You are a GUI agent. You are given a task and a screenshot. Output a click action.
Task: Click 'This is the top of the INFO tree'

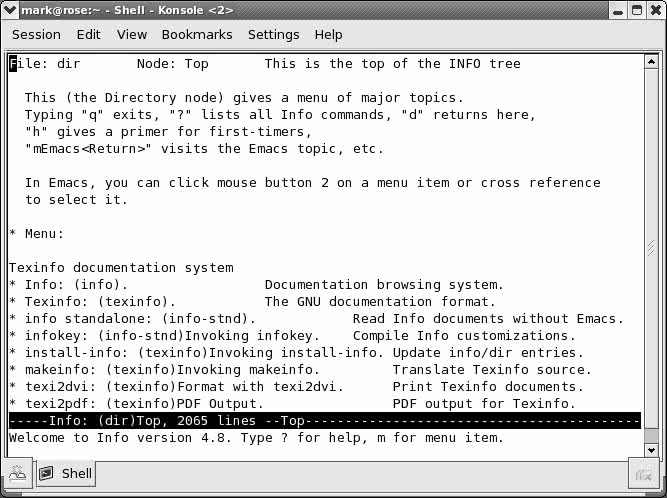click(x=393, y=64)
